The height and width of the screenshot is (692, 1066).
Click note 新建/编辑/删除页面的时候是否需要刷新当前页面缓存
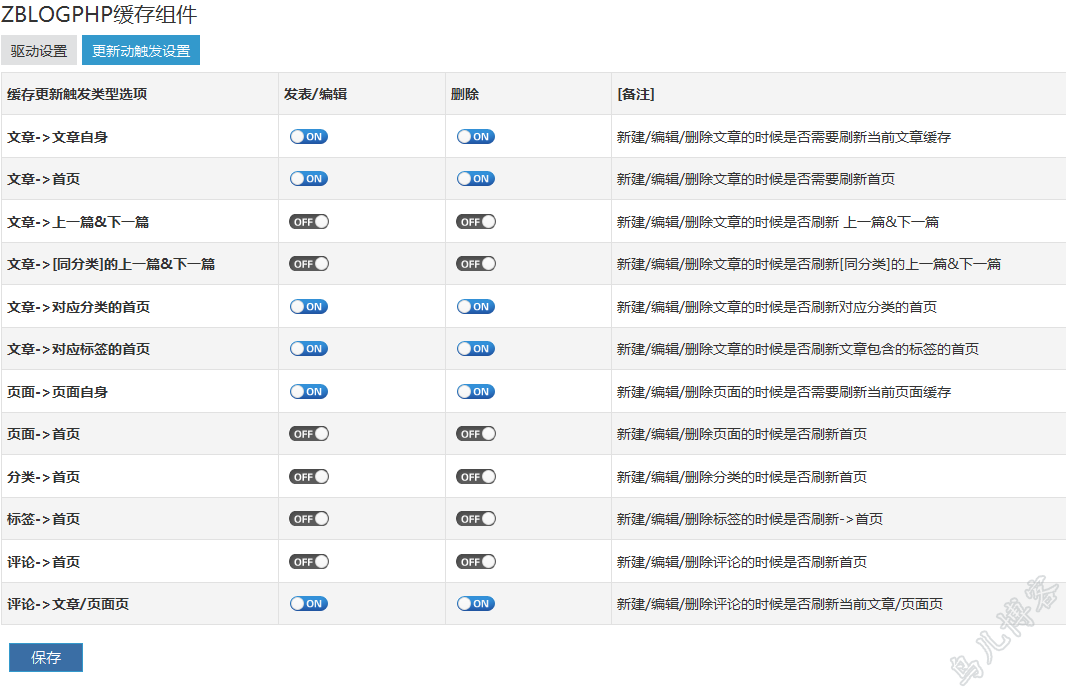[784, 392]
